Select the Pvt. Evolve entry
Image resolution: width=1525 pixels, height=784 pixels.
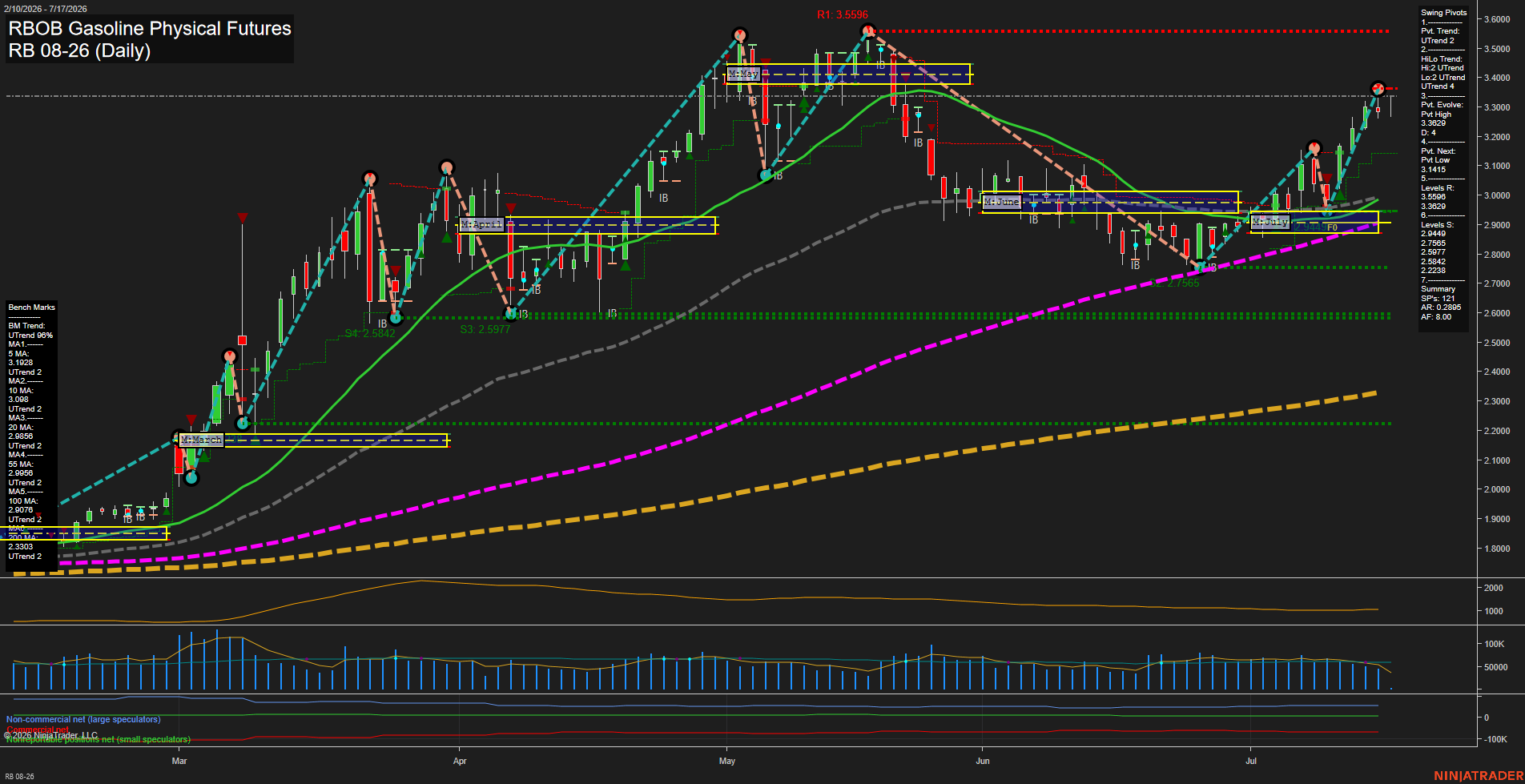(x=1442, y=105)
